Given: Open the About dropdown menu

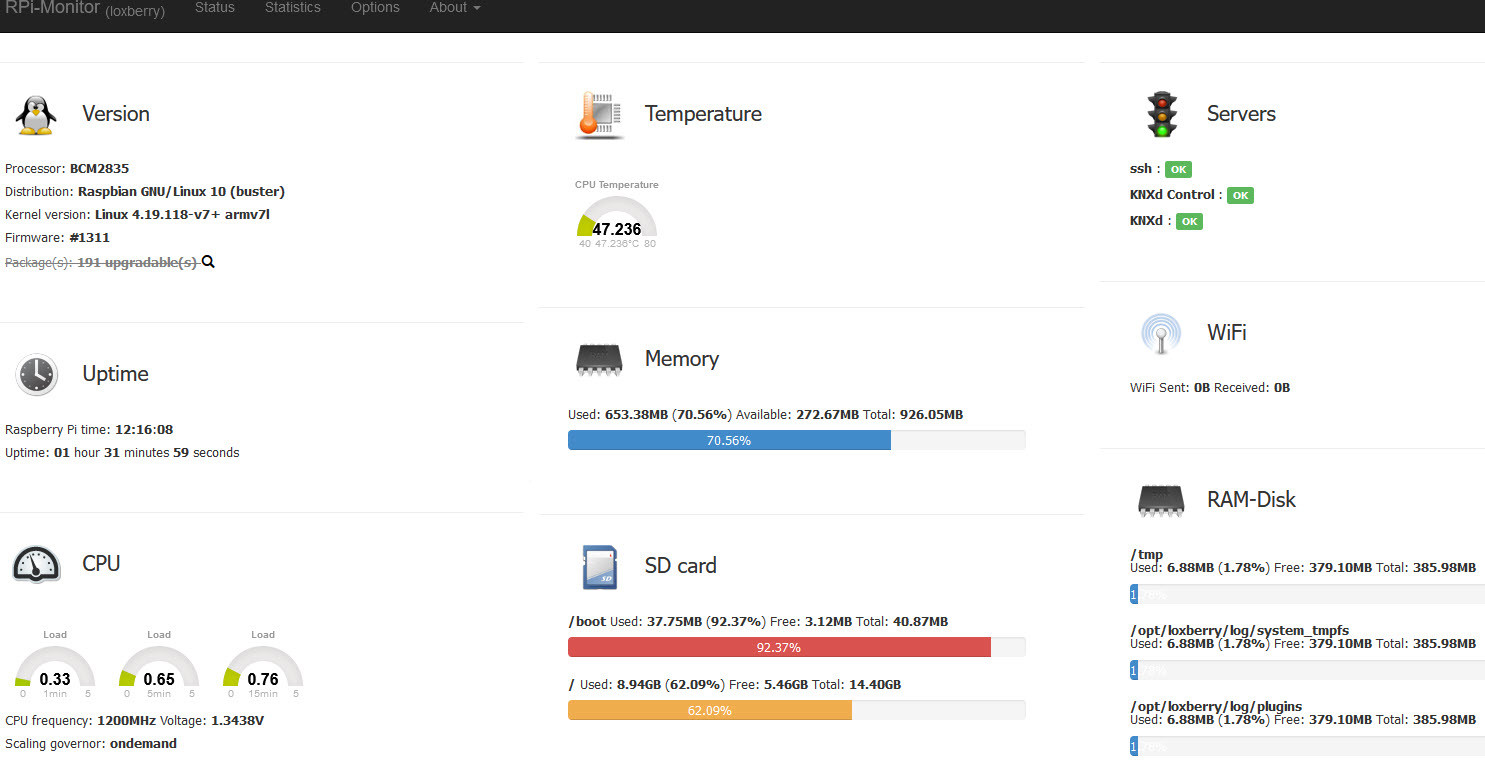Looking at the screenshot, I should [455, 8].
